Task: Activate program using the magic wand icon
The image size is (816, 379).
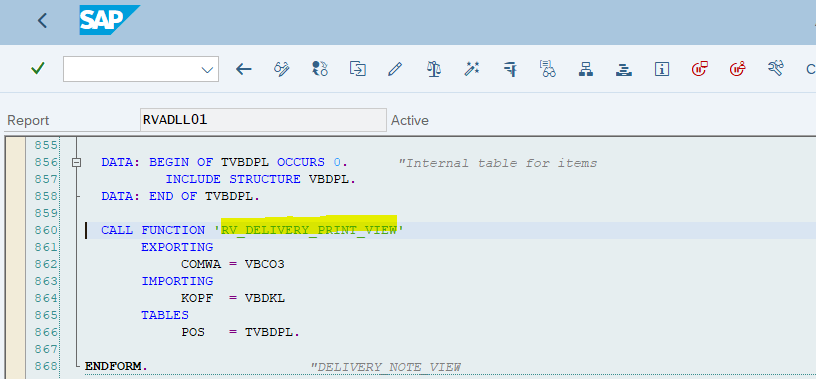Action: (x=471, y=69)
